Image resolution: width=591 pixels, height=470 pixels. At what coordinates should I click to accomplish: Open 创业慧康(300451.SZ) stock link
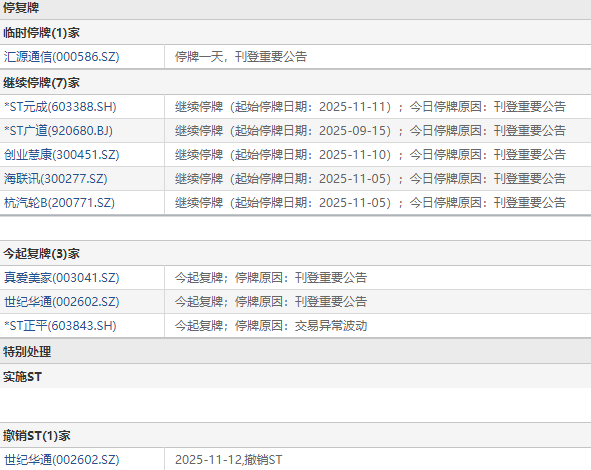pyautogui.click(x=61, y=155)
